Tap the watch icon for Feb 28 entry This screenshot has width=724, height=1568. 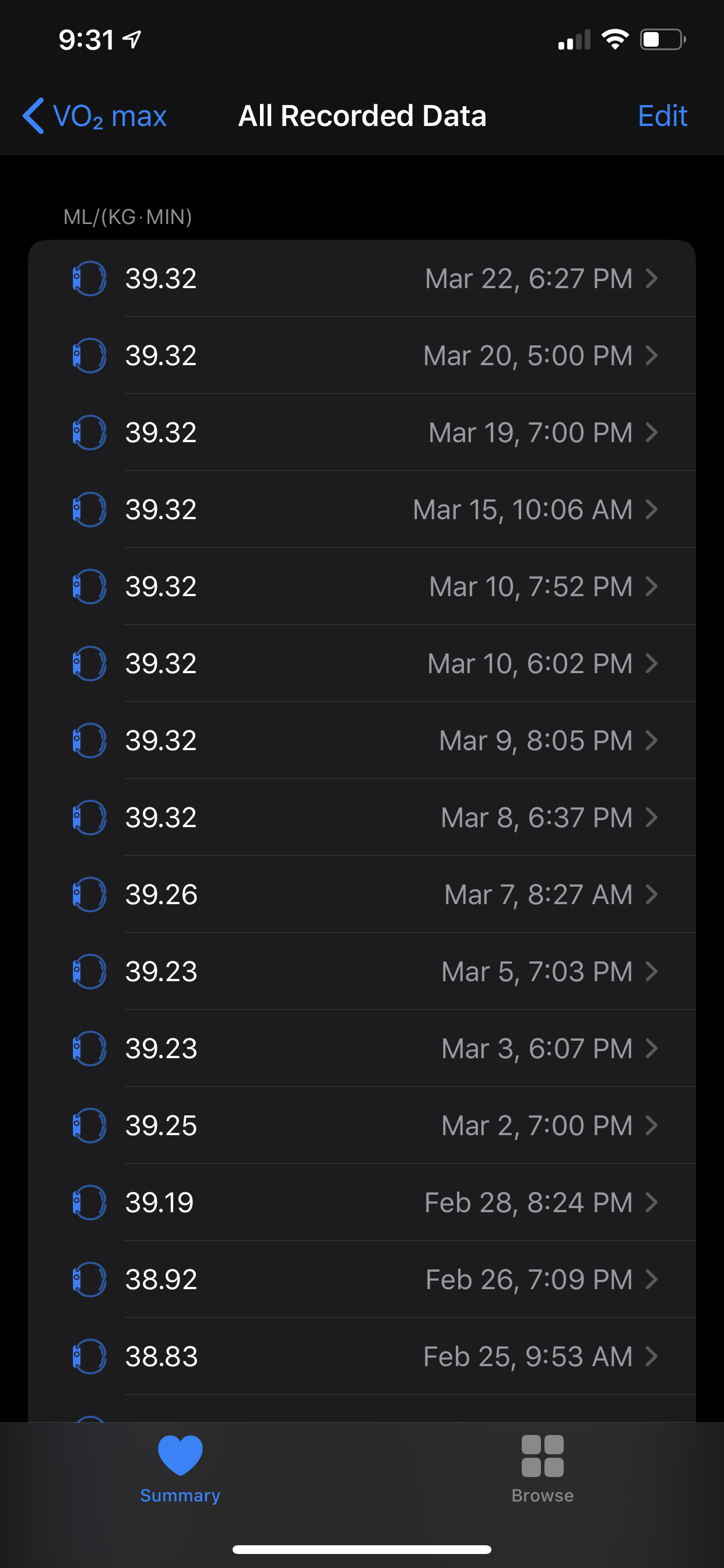point(89,1202)
